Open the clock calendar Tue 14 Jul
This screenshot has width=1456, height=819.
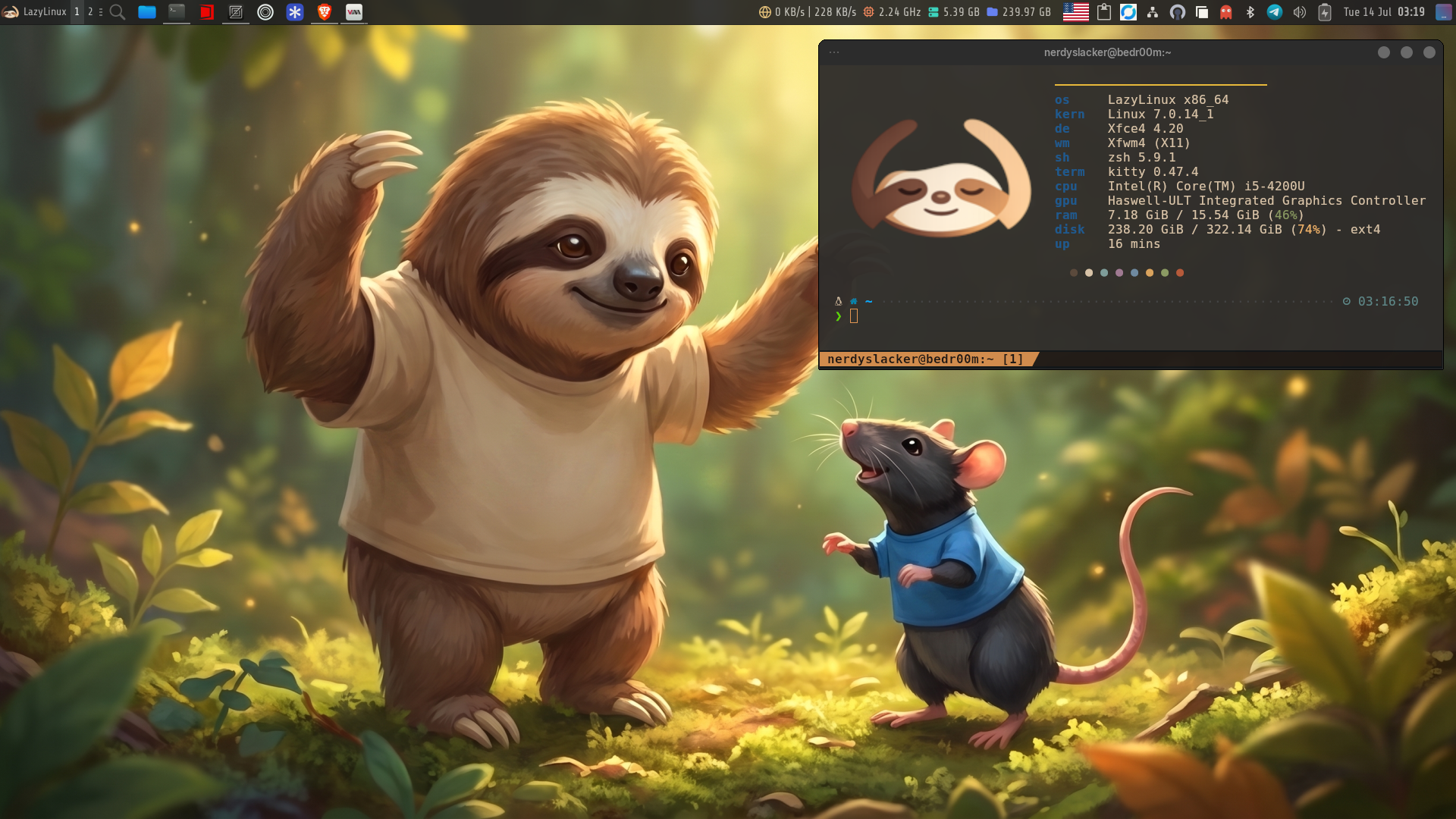pos(1384,11)
